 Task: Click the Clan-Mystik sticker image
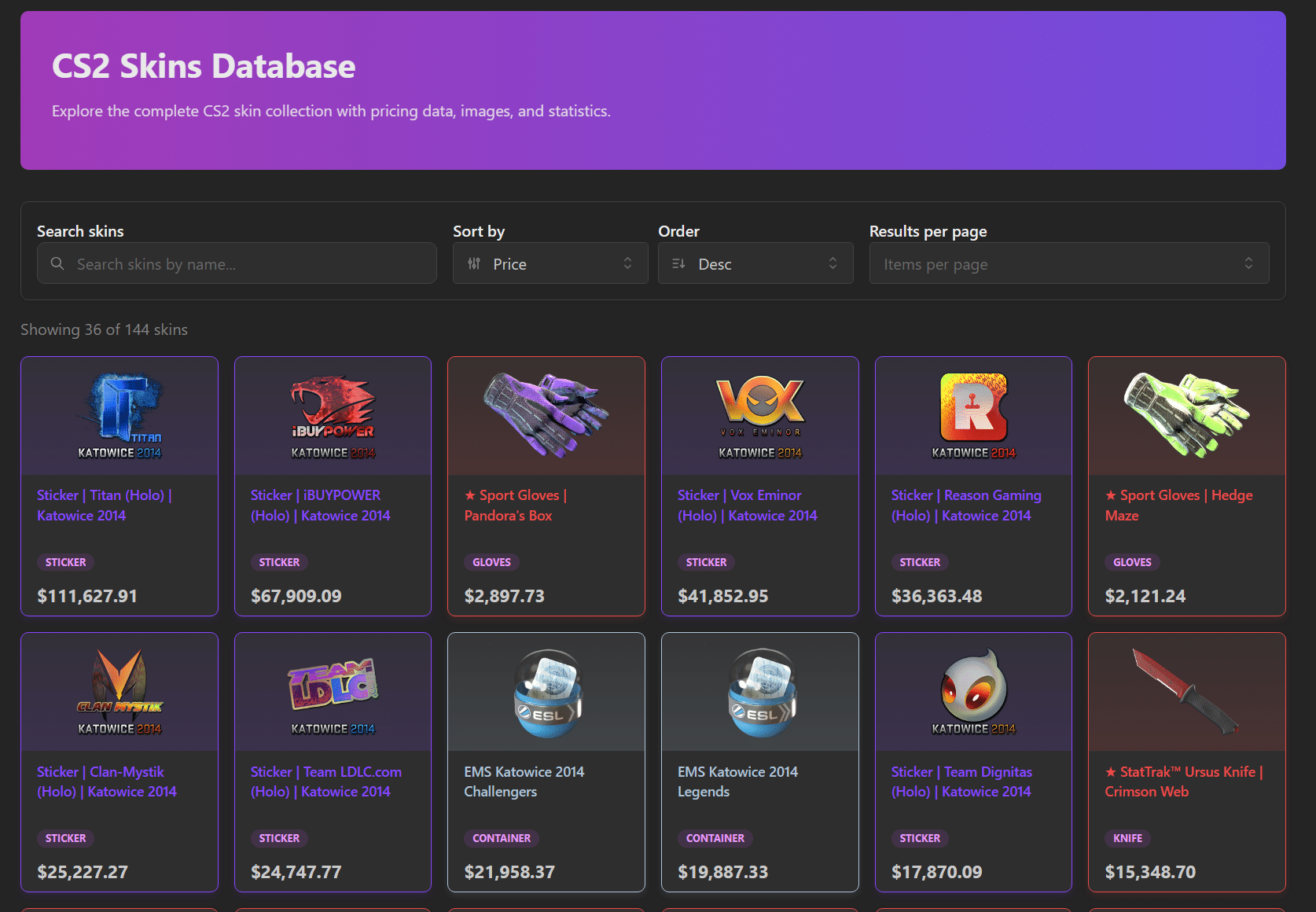[119, 691]
